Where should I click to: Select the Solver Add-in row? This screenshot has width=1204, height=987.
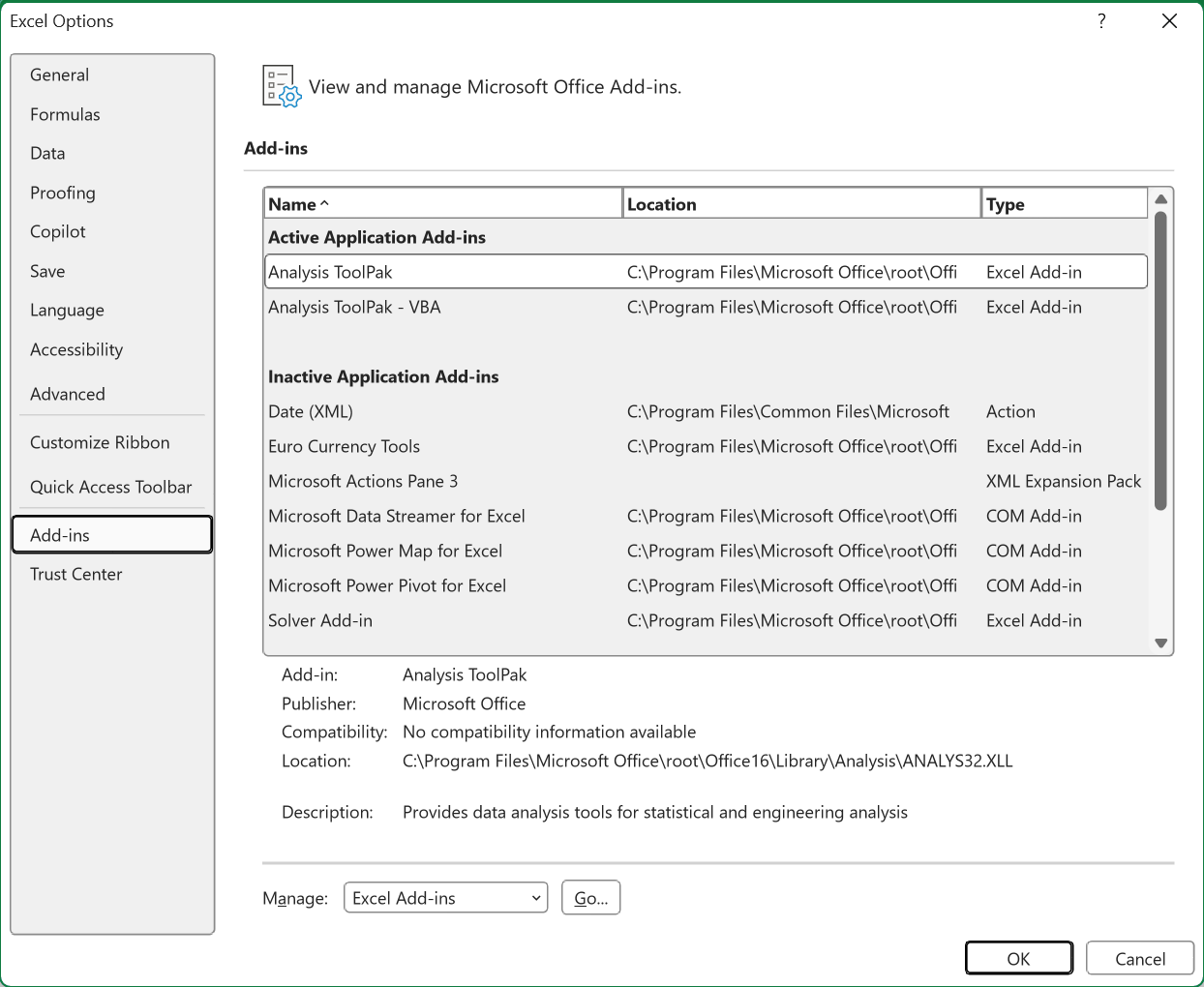(x=706, y=620)
